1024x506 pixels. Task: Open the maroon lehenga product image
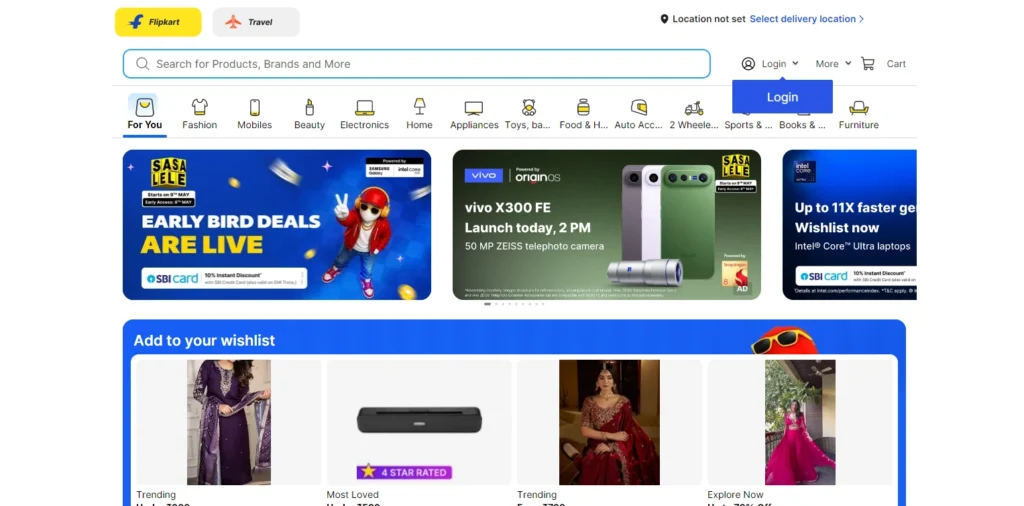[609, 422]
